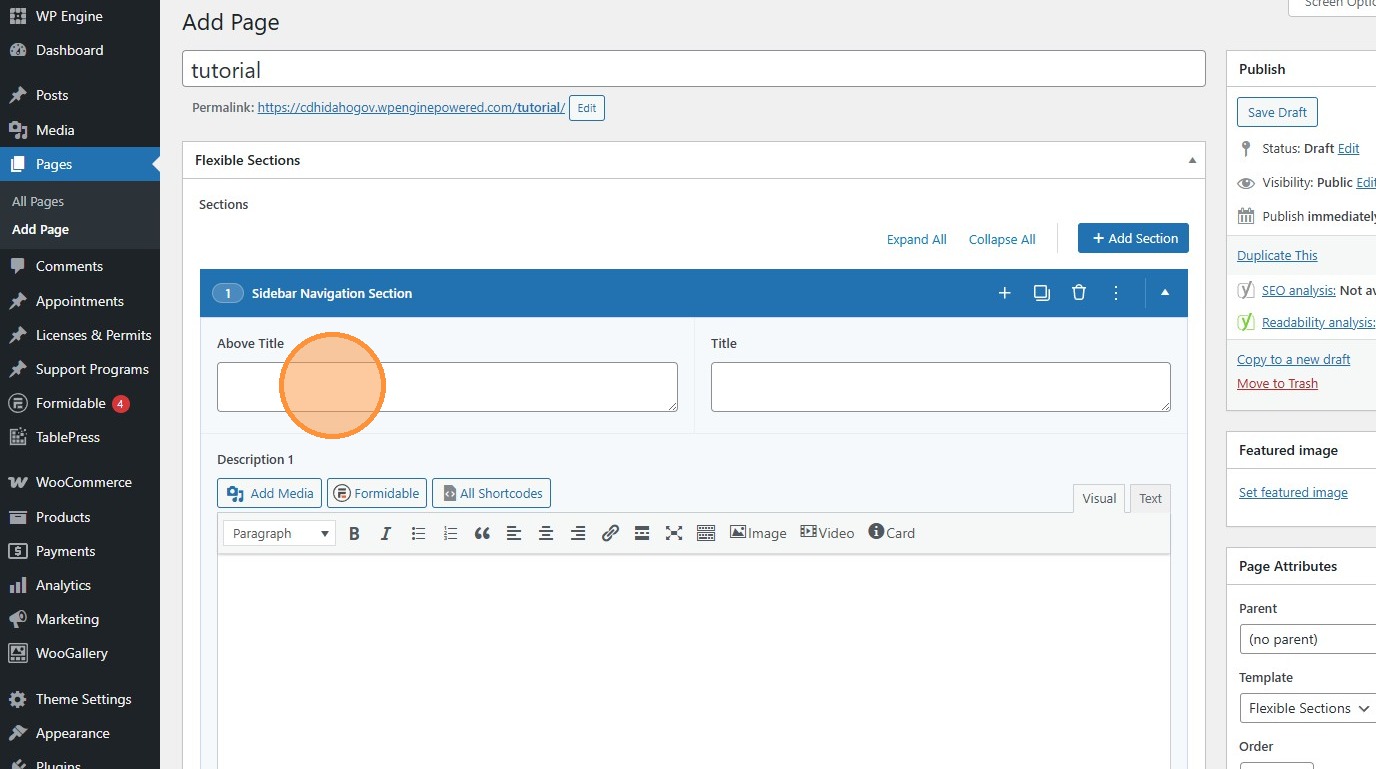This screenshot has height=769, width=1376.
Task: Open the Template dropdown
Action: pyautogui.click(x=1308, y=708)
